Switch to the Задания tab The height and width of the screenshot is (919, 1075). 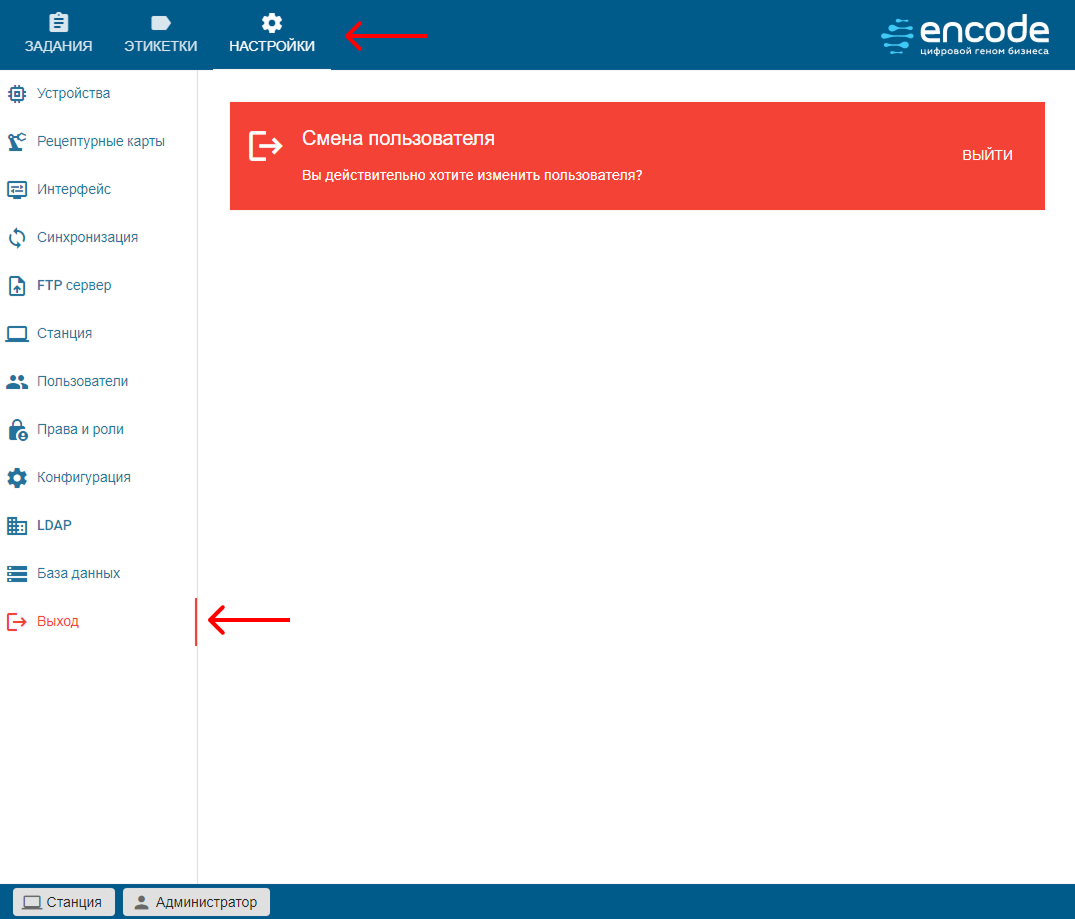(58, 35)
